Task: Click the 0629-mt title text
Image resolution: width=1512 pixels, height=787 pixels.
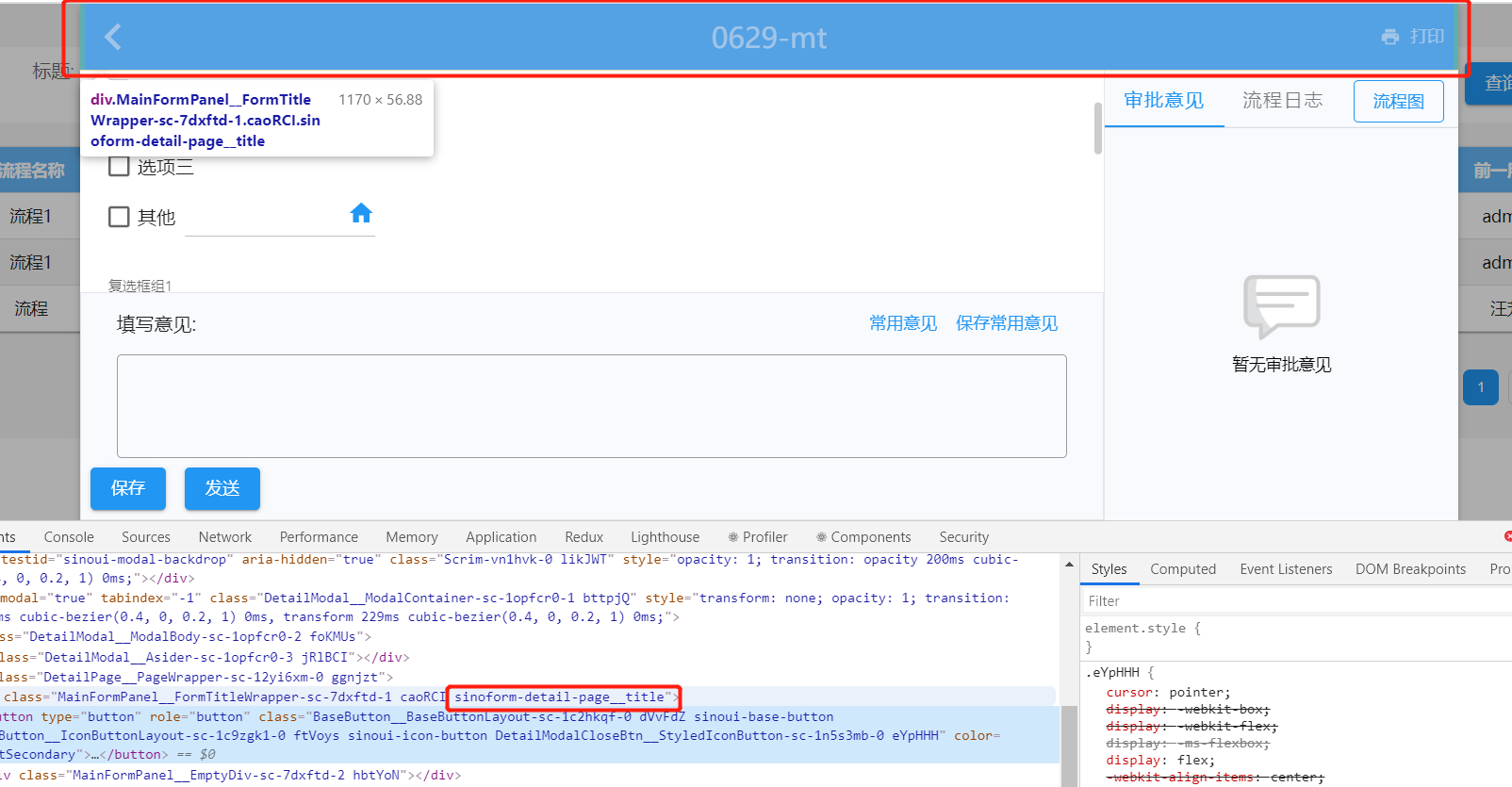Action: click(x=768, y=38)
